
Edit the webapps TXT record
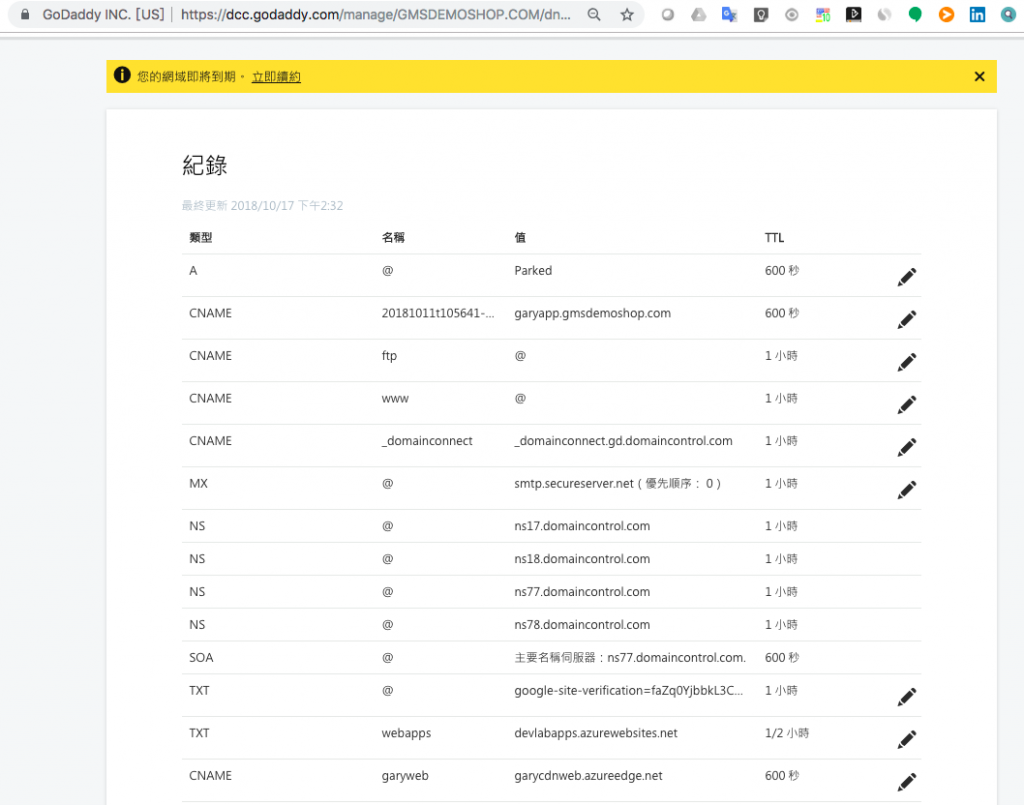[x=906, y=739]
